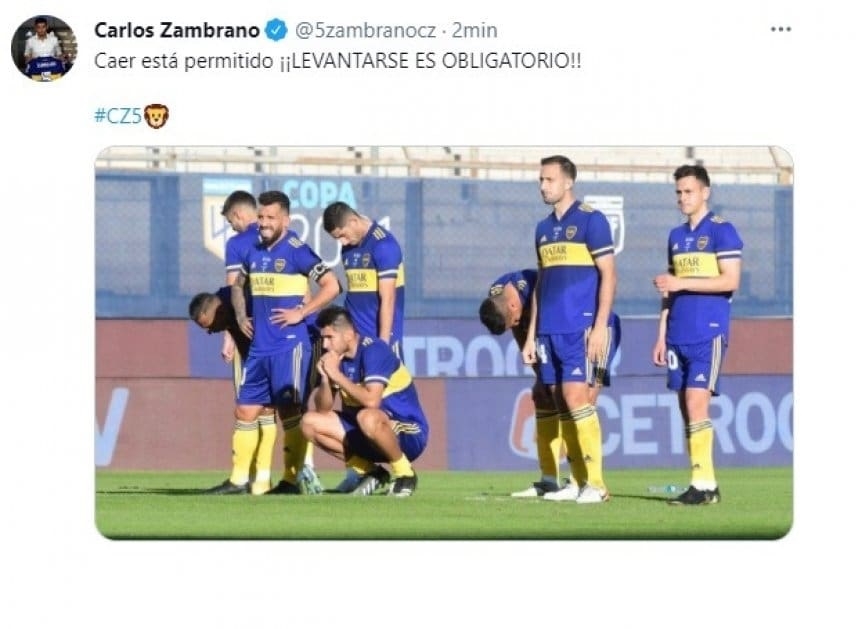
Task: Click the captain wearing the armband in the photo
Action: pos(283,341)
